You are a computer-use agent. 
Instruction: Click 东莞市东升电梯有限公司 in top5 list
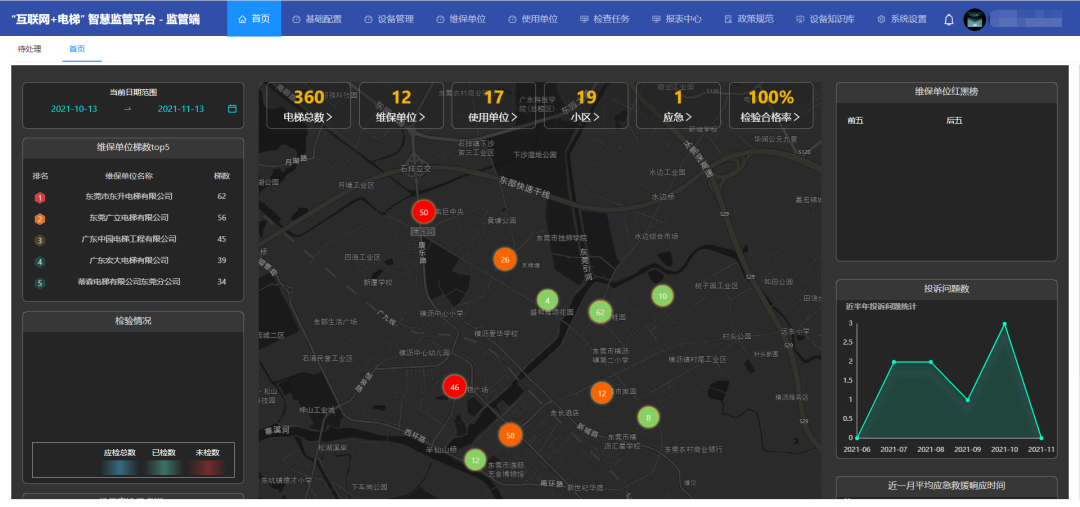click(x=129, y=197)
